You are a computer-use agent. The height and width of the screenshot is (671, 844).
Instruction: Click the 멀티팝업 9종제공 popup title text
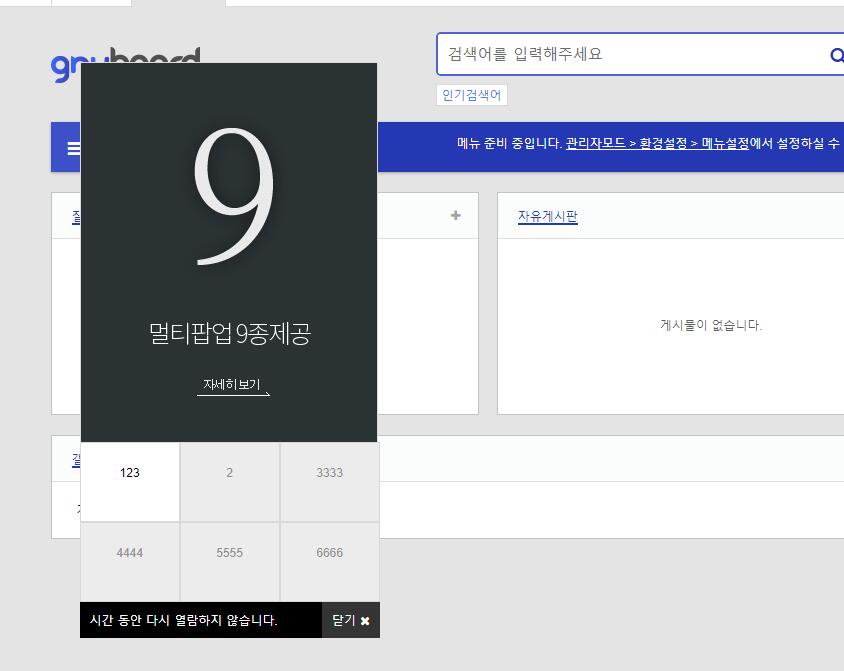230,333
